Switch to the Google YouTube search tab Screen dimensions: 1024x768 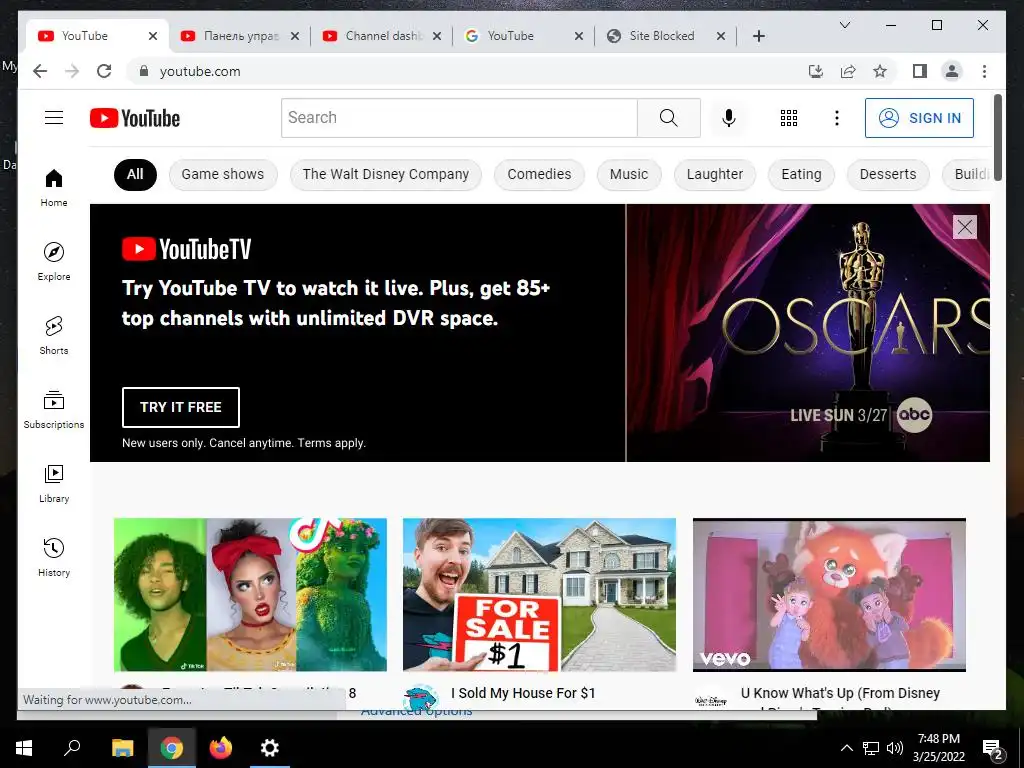click(522, 36)
